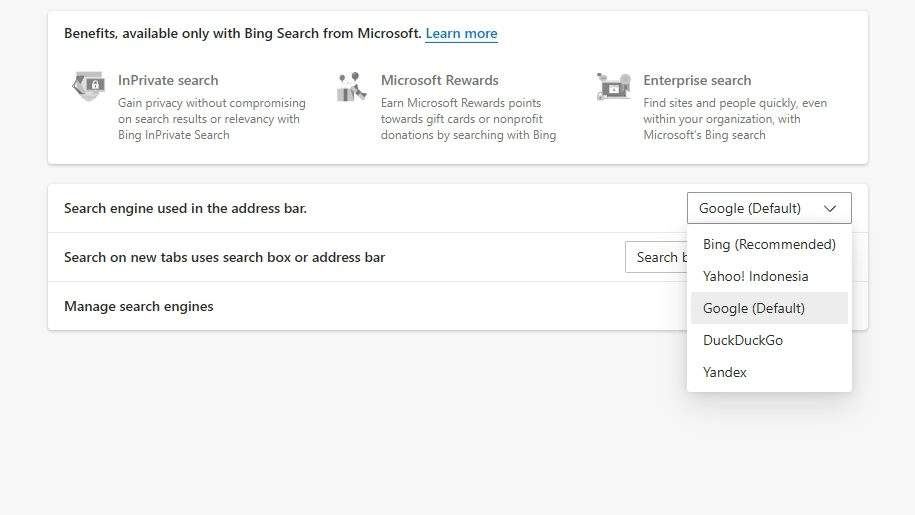Image resolution: width=915 pixels, height=515 pixels.
Task: Choose Yandex as the search engine
Action: pos(769,372)
